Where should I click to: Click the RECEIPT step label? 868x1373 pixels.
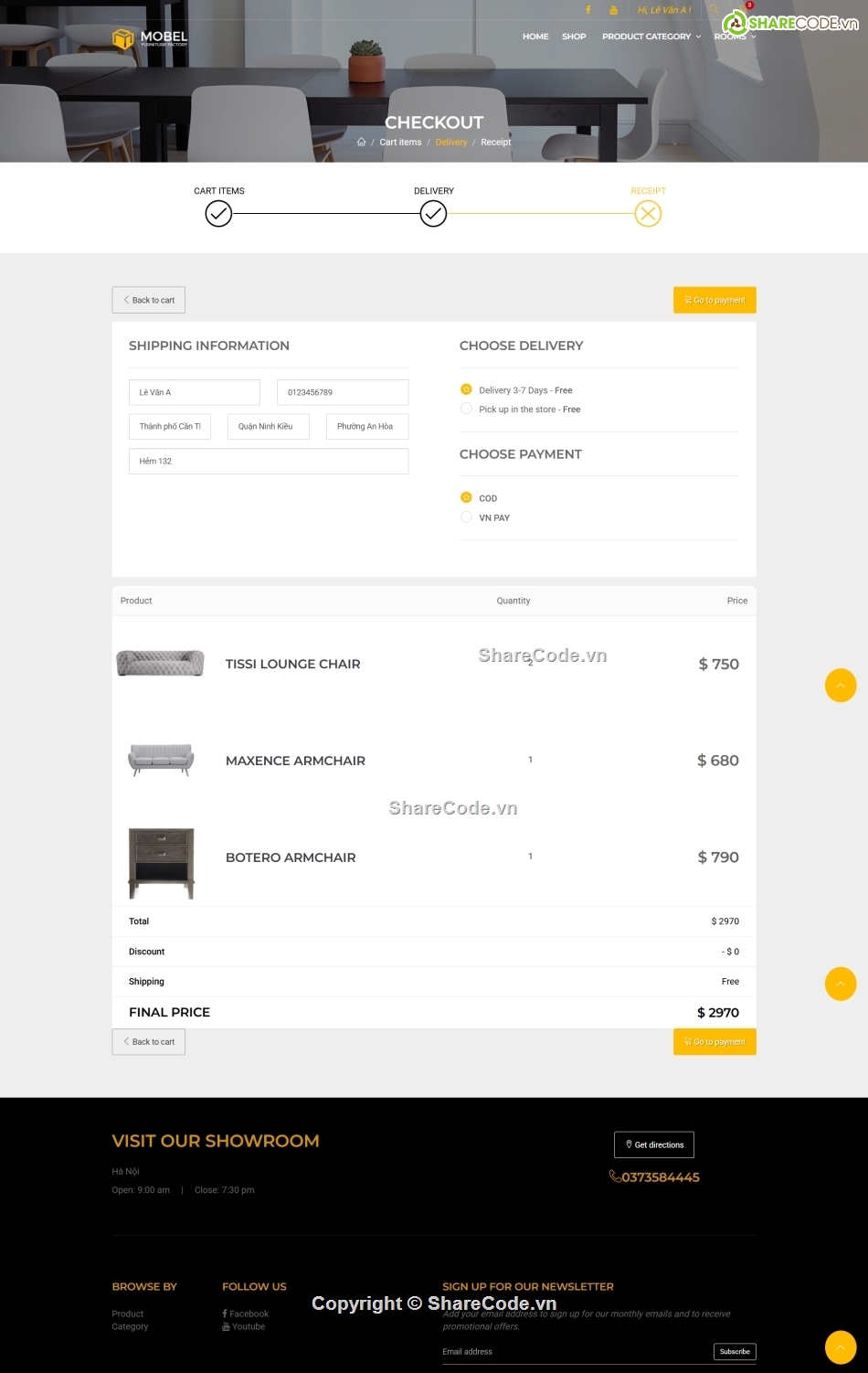click(x=648, y=191)
